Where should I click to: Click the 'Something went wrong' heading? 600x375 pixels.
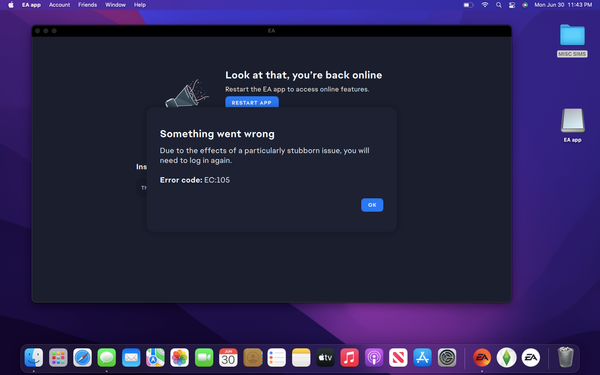coord(217,134)
